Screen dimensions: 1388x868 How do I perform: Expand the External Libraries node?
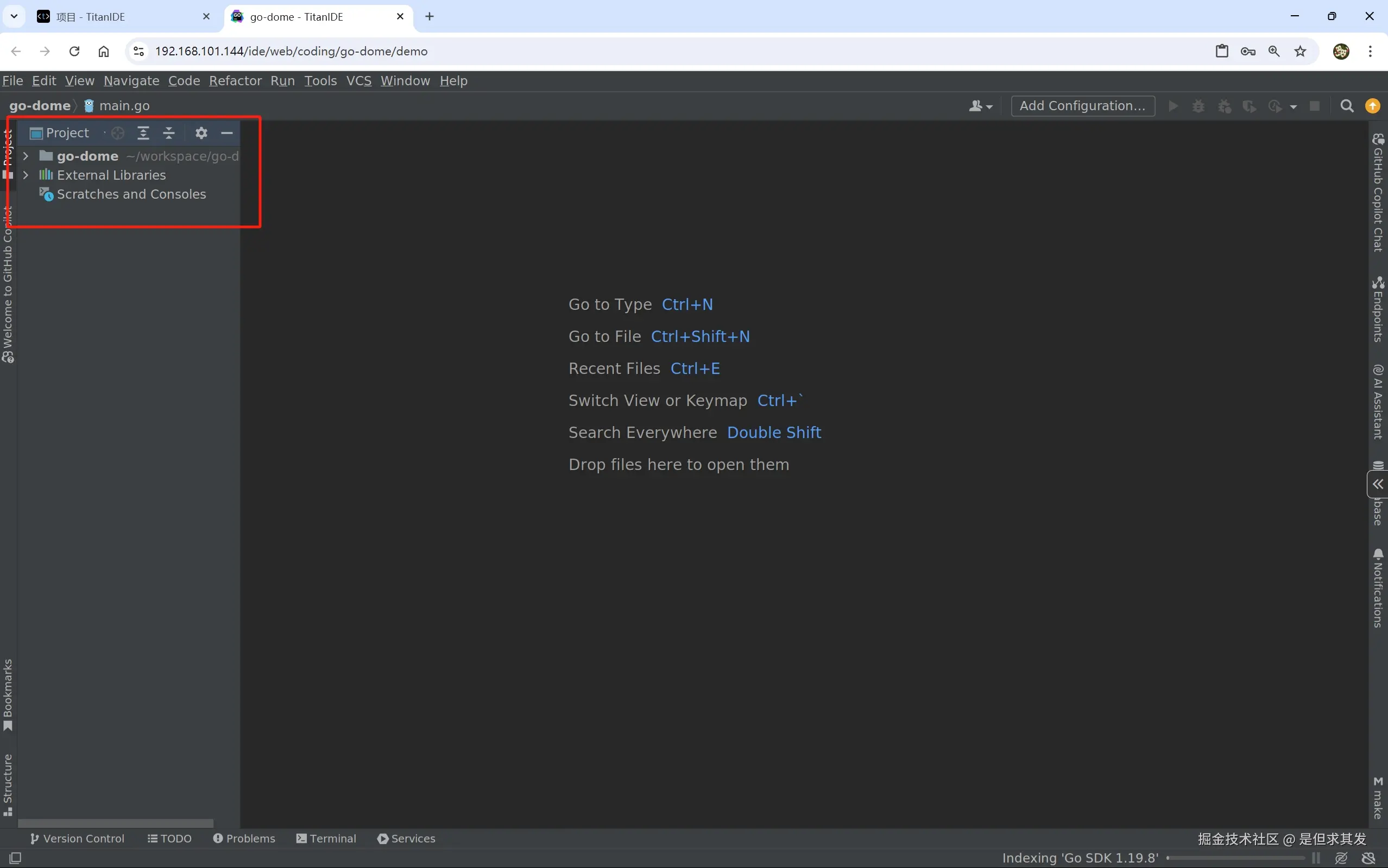click(26, 175)
